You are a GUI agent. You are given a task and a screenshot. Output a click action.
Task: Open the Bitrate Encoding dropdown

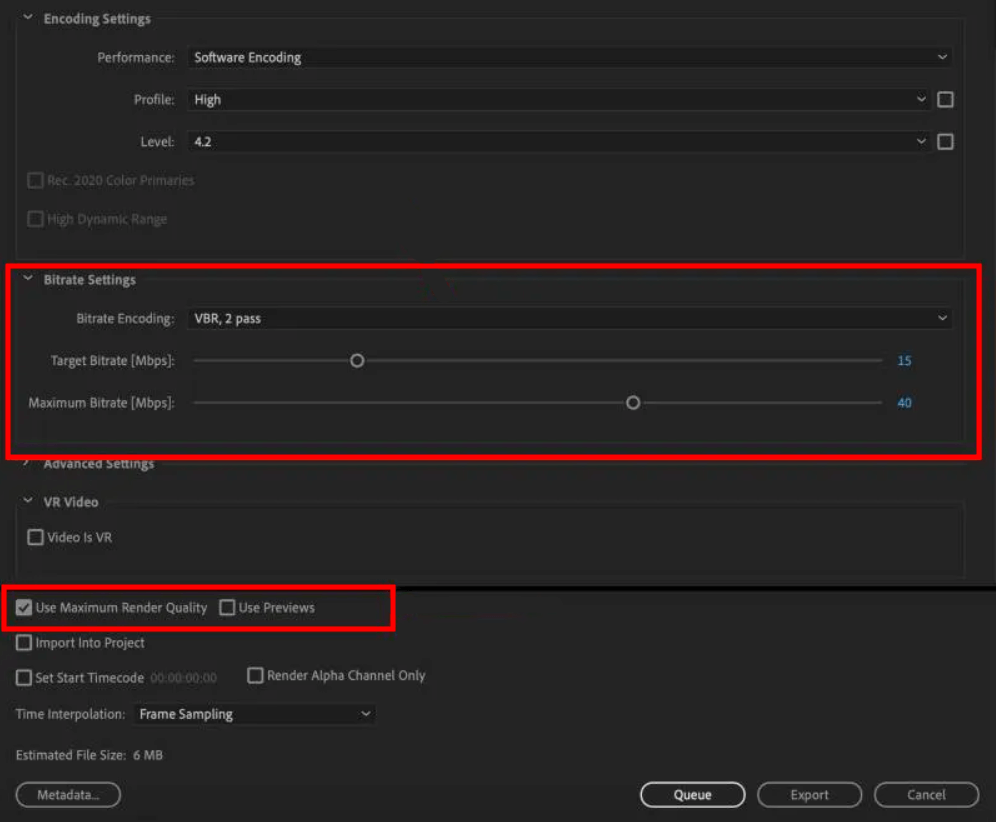569,319
